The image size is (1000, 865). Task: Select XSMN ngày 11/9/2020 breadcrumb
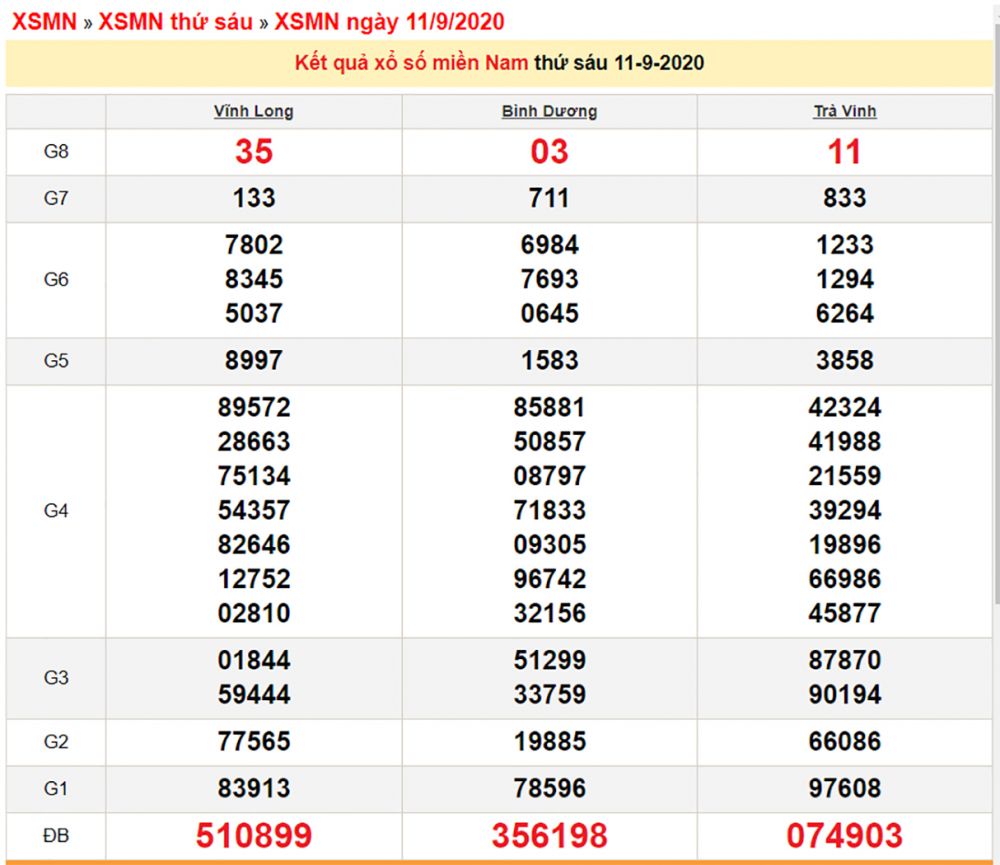388,22
